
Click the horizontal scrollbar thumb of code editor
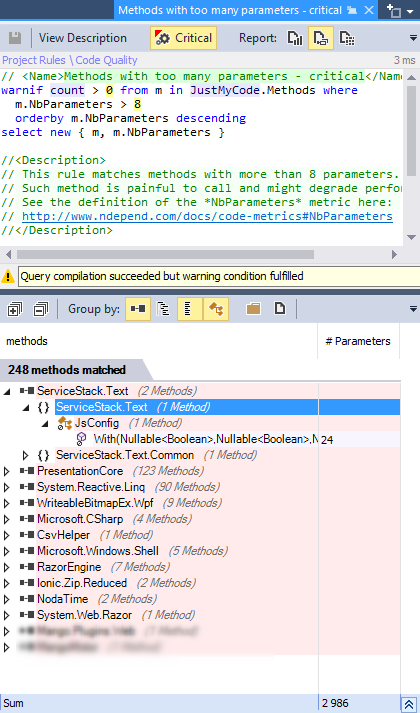pyautogui.click(x=165, y=254)
